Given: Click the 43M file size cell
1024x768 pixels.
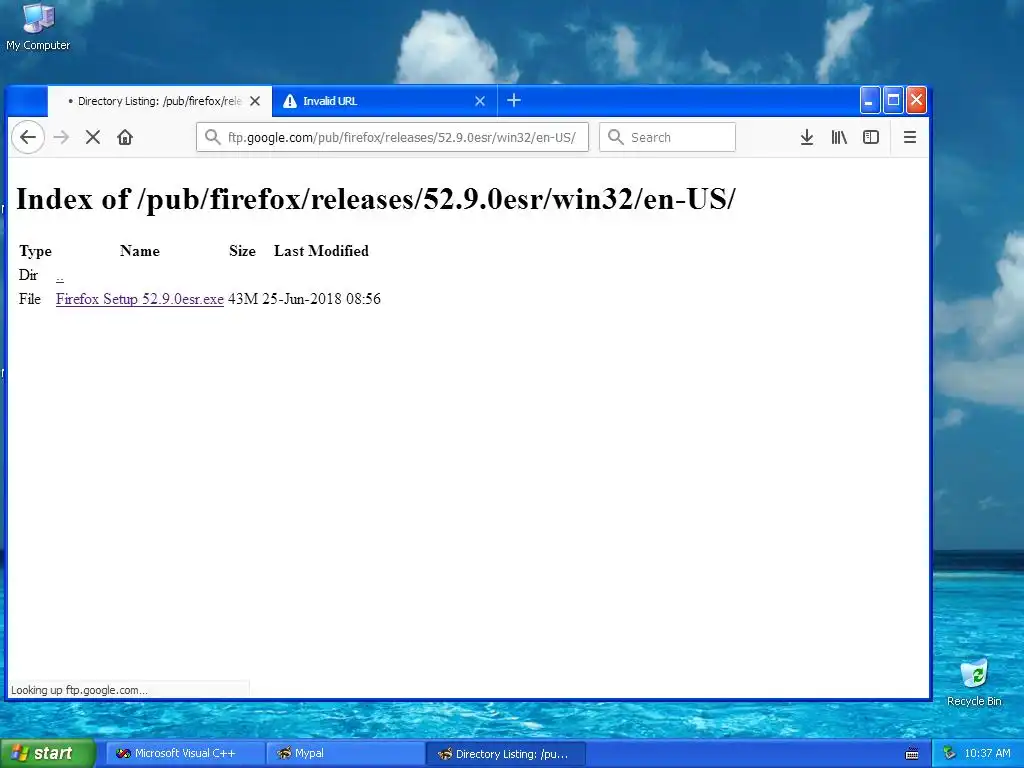Looking at the screenshot, I should (x=243, y=299).
